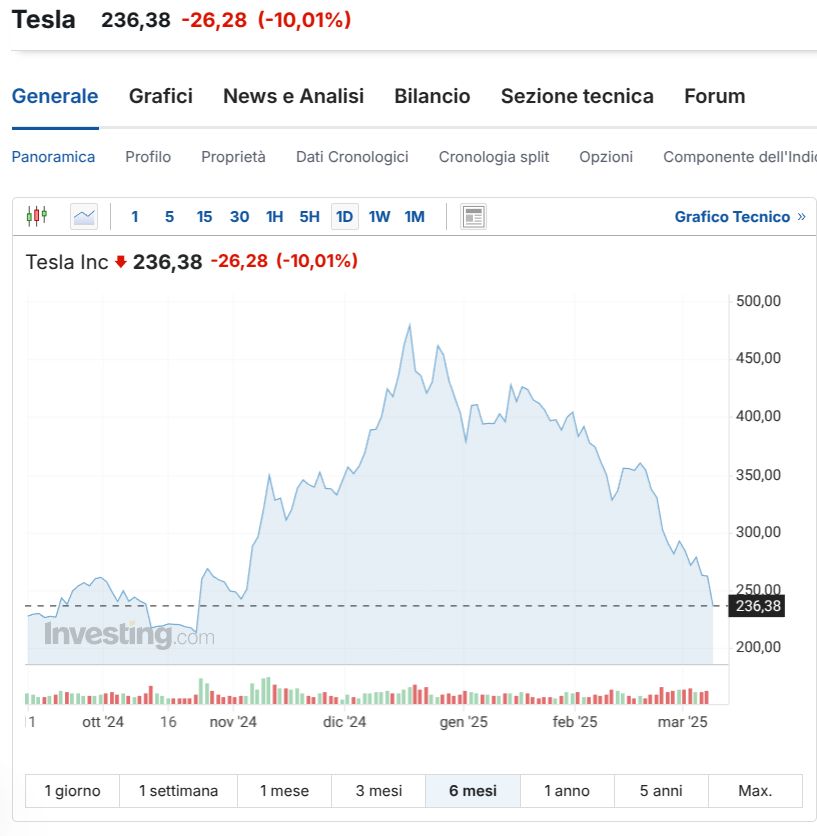Click the Investing.com watermark logo
Screen dimensions: 817x836
[x=129, y=635]
